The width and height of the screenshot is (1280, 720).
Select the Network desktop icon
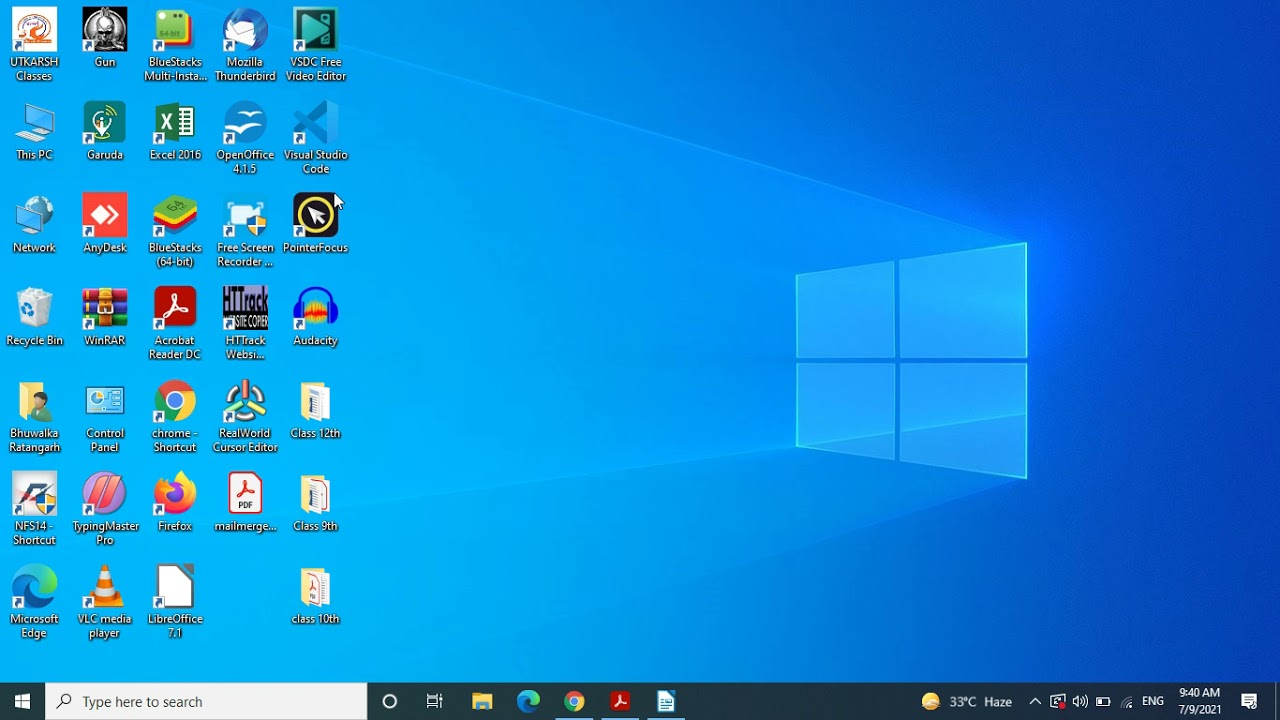[34, 224]
